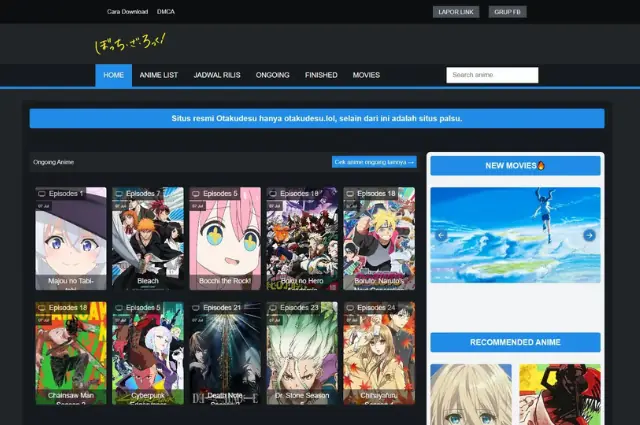Open the HOME tab
Image resolution: width=640 pixels, height=425 pixels.
(x=113, y=75)
